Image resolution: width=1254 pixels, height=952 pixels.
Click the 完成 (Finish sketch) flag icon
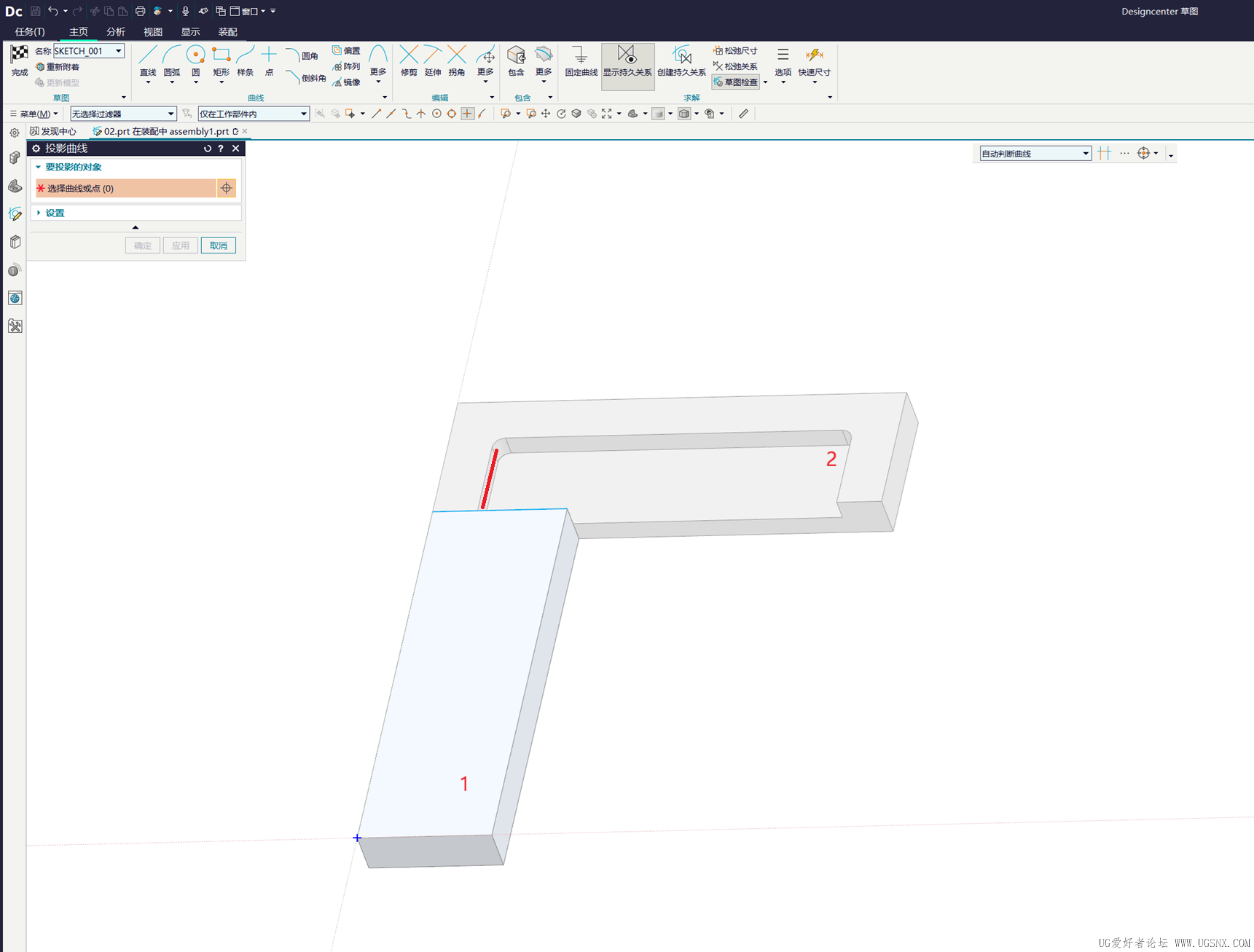tap(20, 55)
